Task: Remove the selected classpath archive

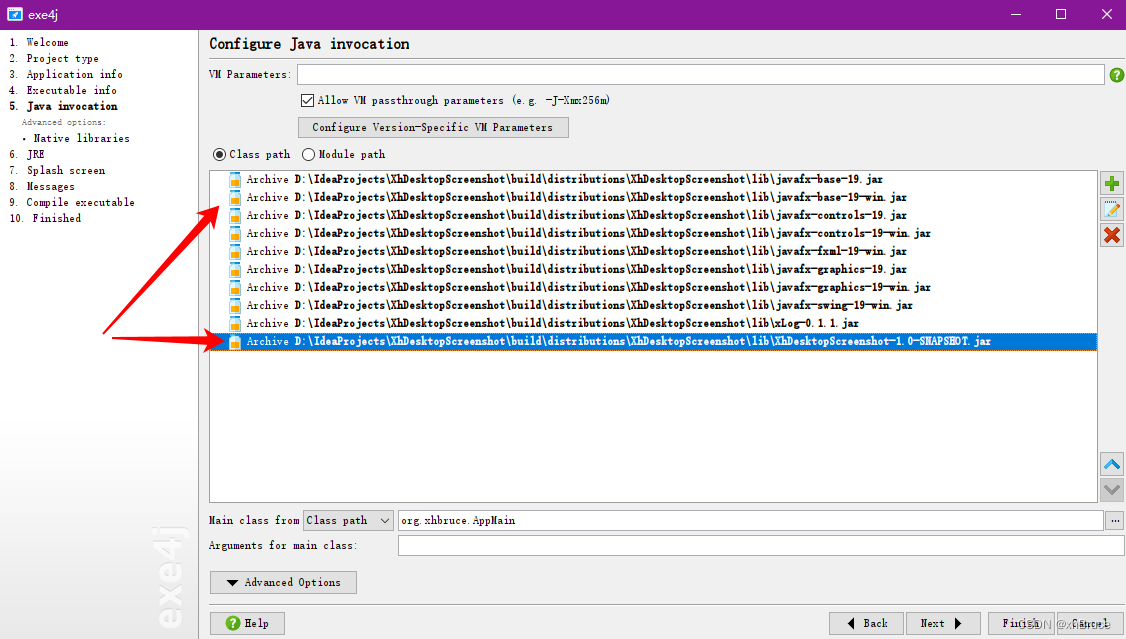Action: (x=1111, y=235)
